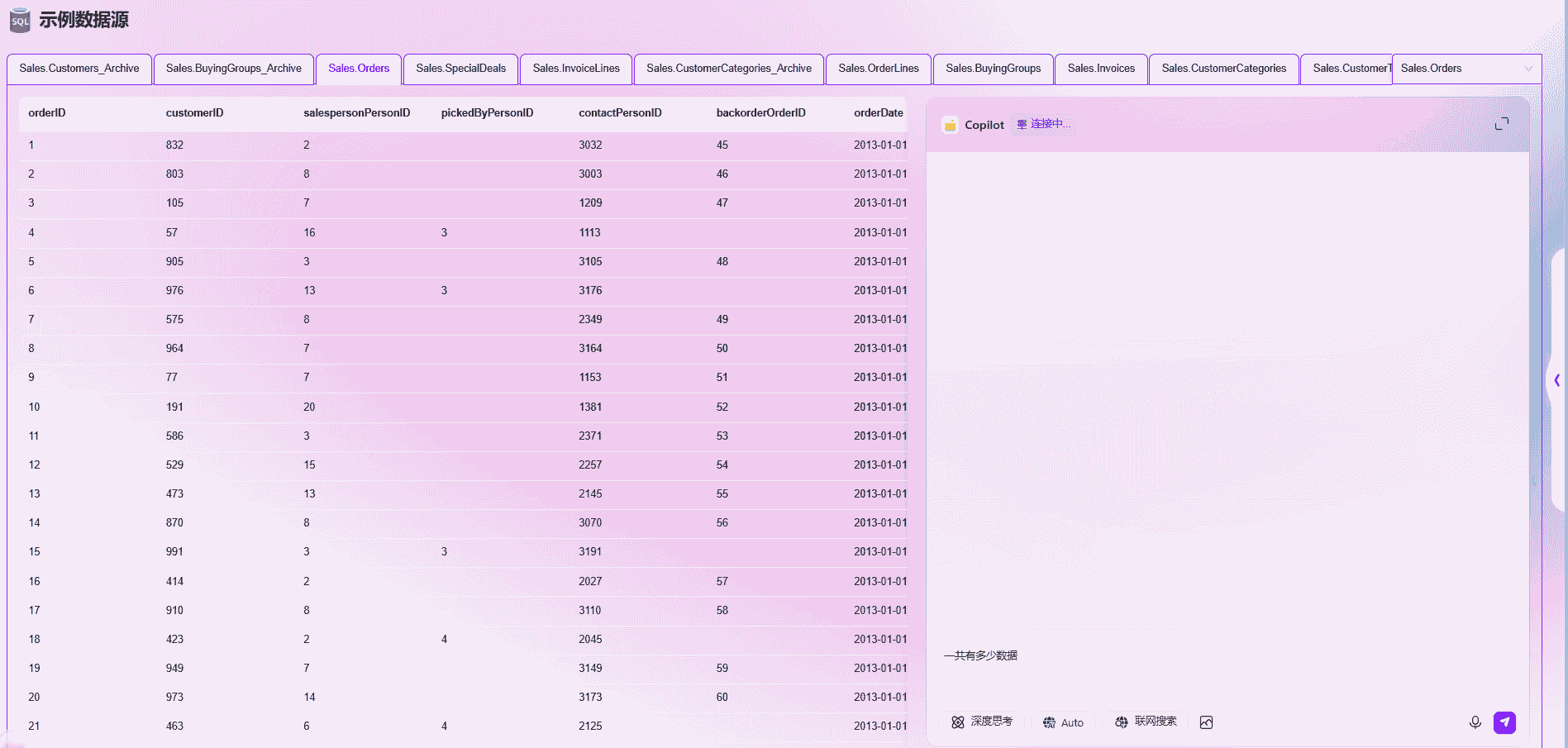
Task: Switch to Sales.BuyingGroups tab
Action: (994, 69)
